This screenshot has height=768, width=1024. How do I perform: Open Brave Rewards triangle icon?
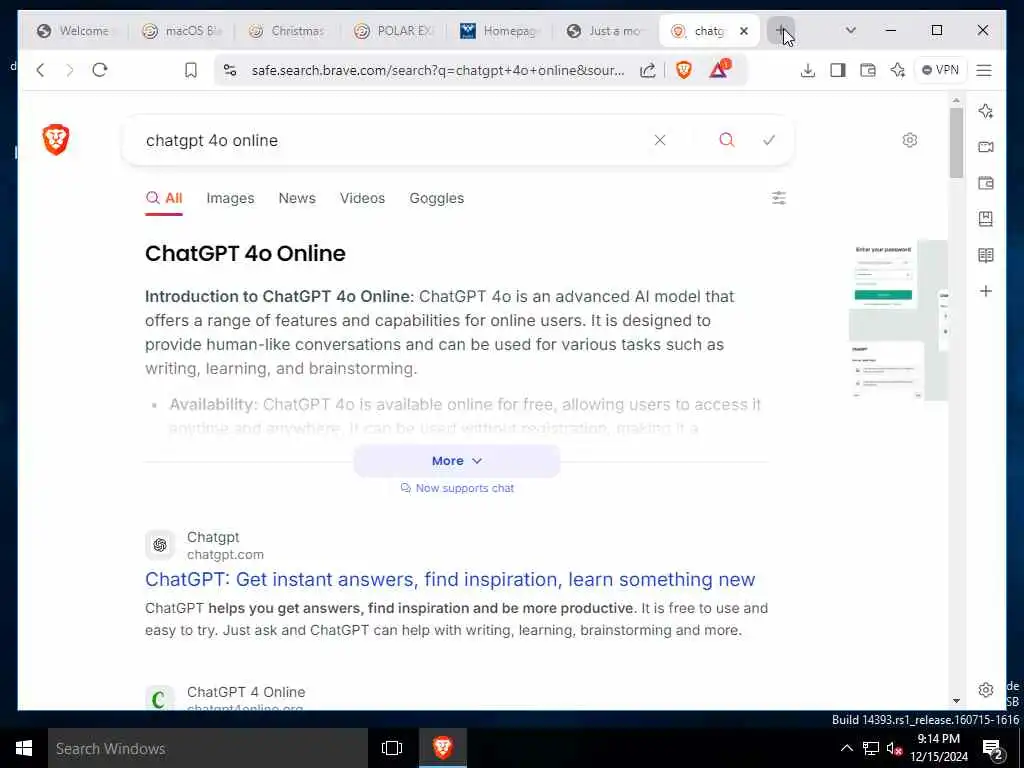click(719, 69)
